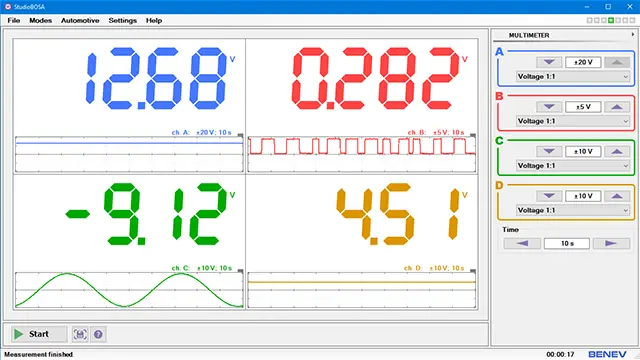Decrease channel C voltage range

coord(549,151)
